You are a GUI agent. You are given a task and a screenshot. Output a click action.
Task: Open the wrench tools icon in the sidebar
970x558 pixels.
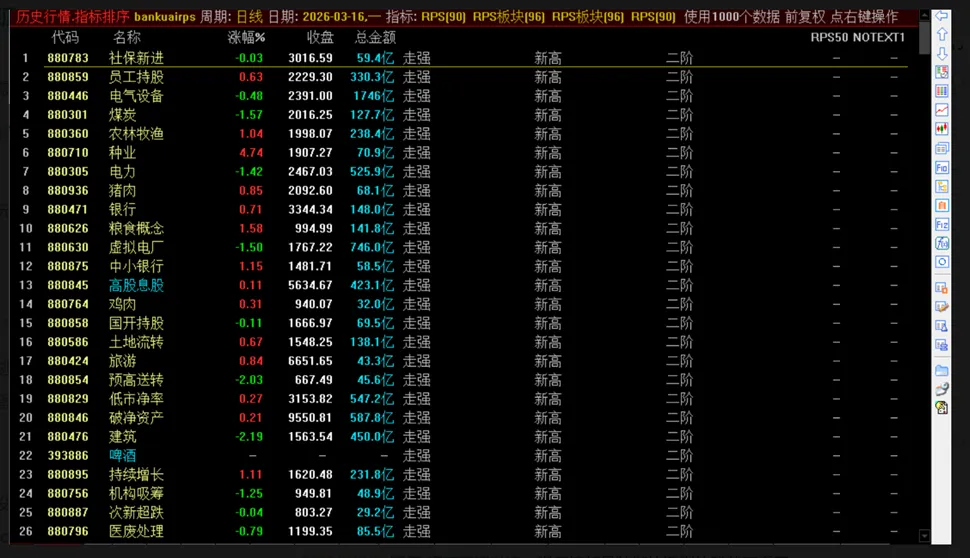pos(942,389)
